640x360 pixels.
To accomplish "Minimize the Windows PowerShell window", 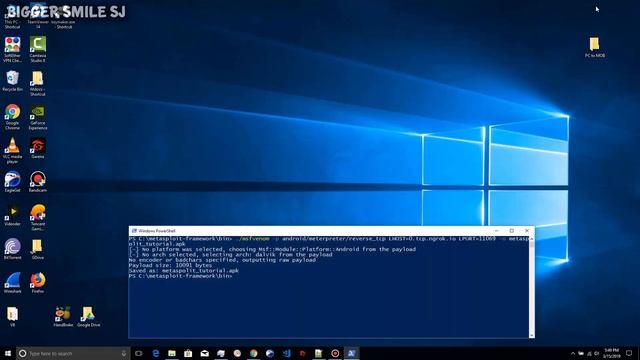I will click(497, 231).
